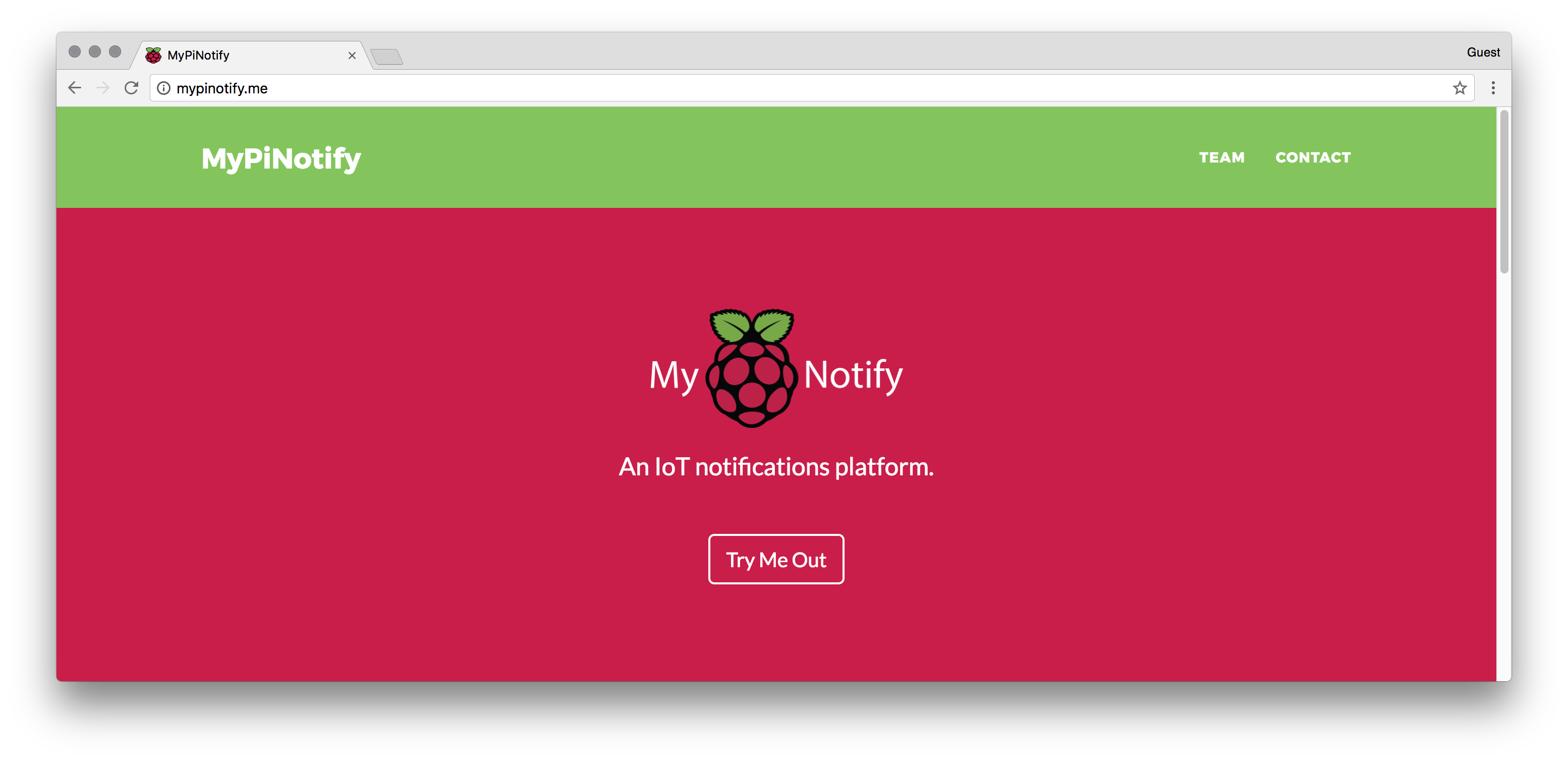Open the Chrome three-dot menu

[x=1492, y=88]
